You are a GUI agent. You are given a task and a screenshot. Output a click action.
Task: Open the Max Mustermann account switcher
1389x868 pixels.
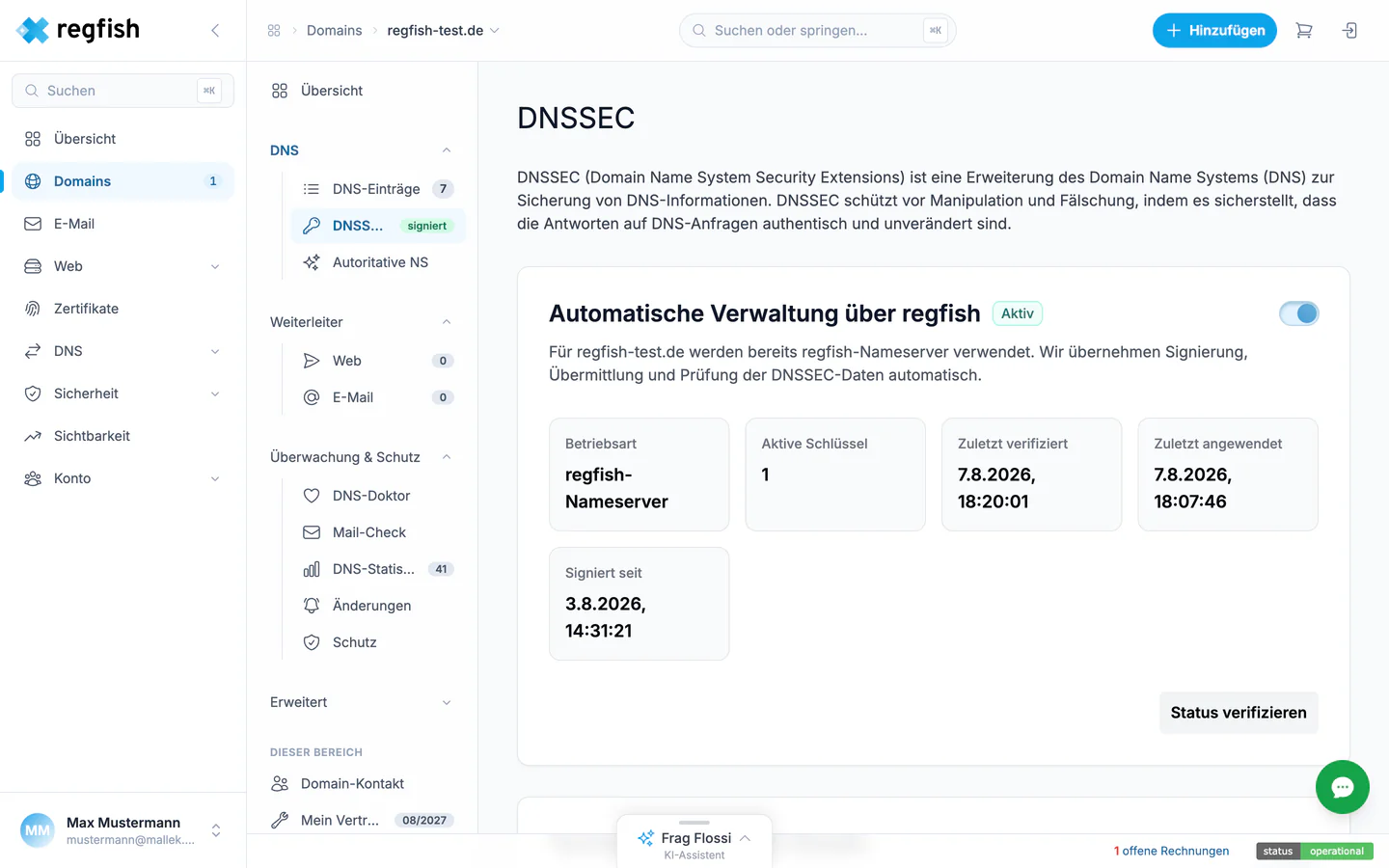coord(216,830)
